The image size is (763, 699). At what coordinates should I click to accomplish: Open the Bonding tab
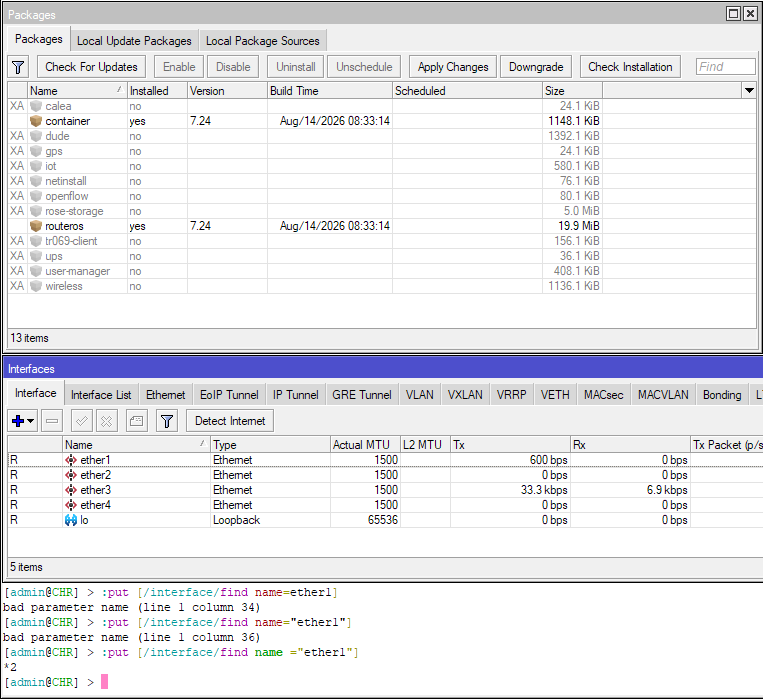(722, 395)
